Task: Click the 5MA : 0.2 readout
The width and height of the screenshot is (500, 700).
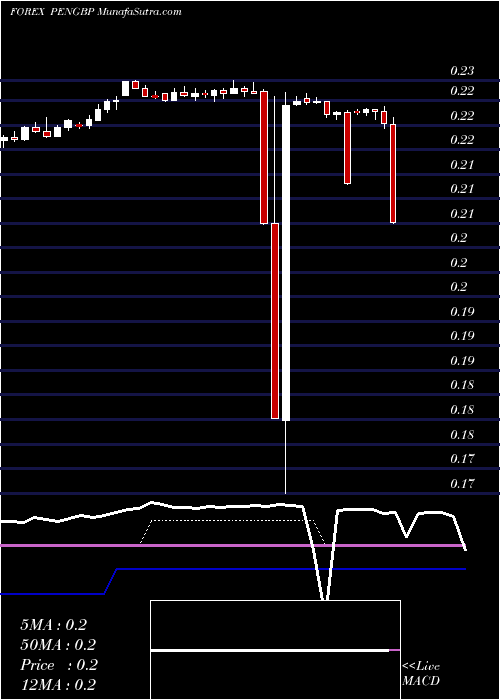Action: click(x=53, y=625)
